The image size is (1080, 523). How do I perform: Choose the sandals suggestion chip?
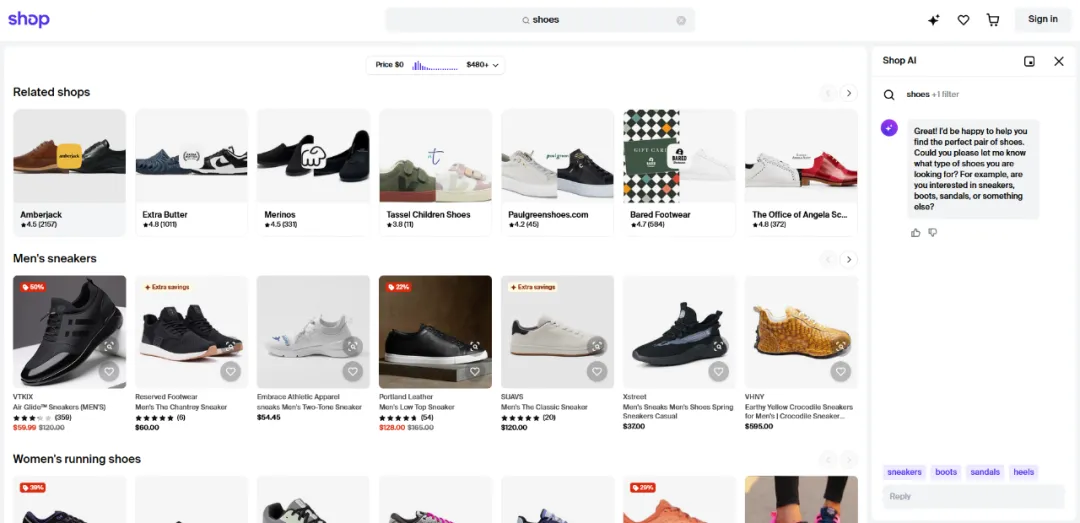point(985,472)
